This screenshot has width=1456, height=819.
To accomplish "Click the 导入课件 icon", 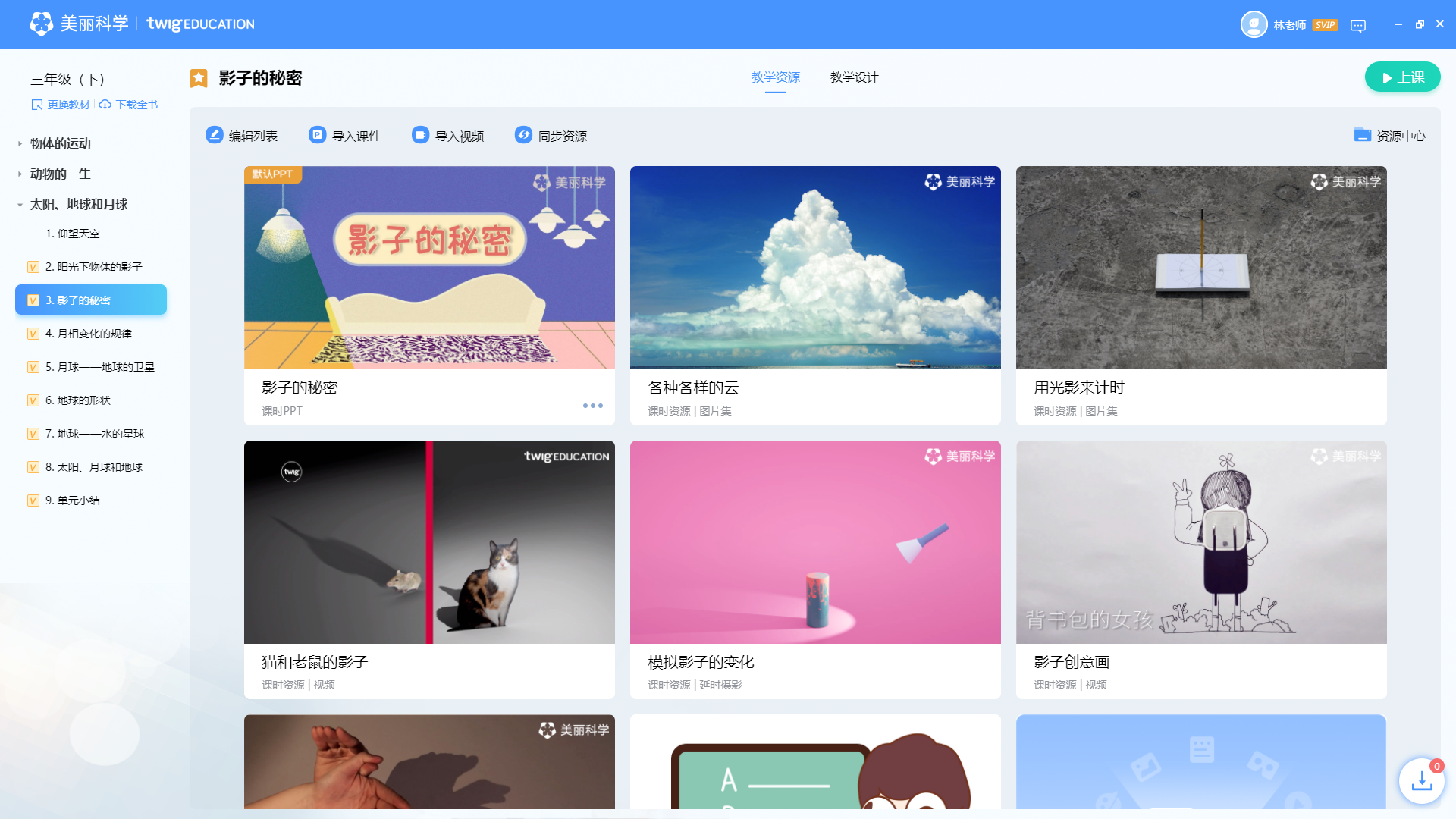I will (x=318, y=135).
